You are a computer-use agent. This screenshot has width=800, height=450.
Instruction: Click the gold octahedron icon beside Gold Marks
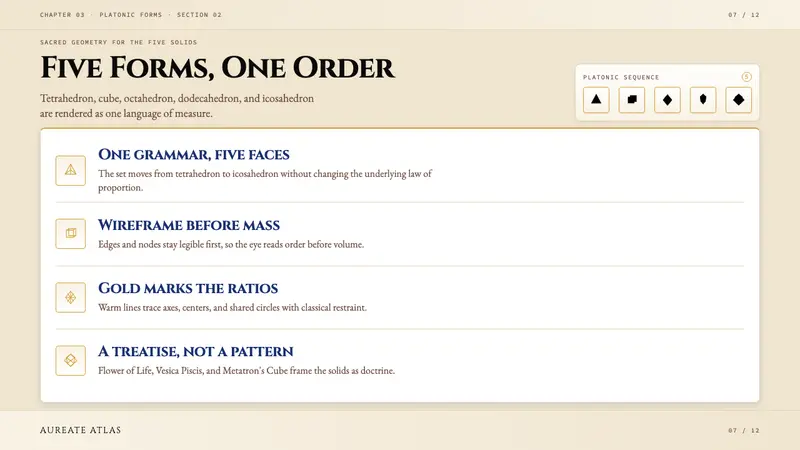[70, 297]
